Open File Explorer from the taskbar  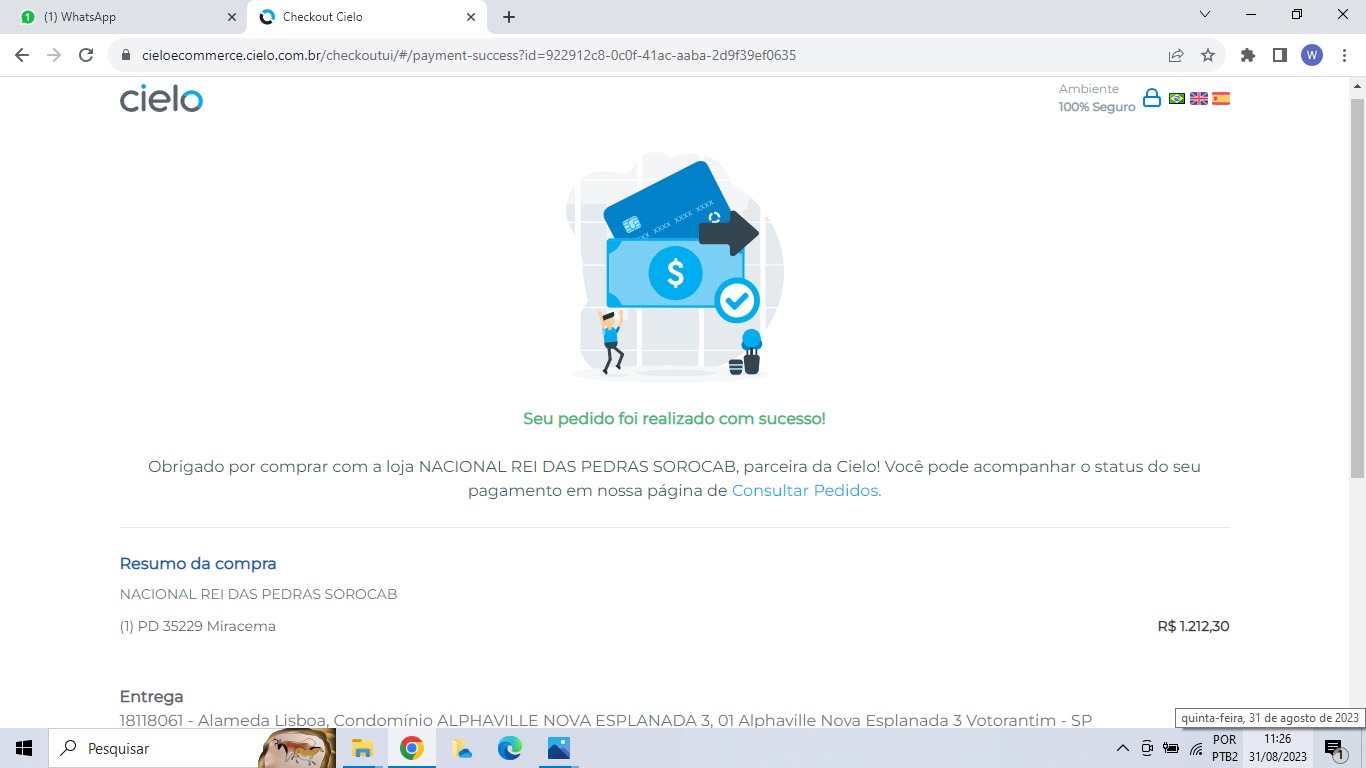click(x=363, y=748)
